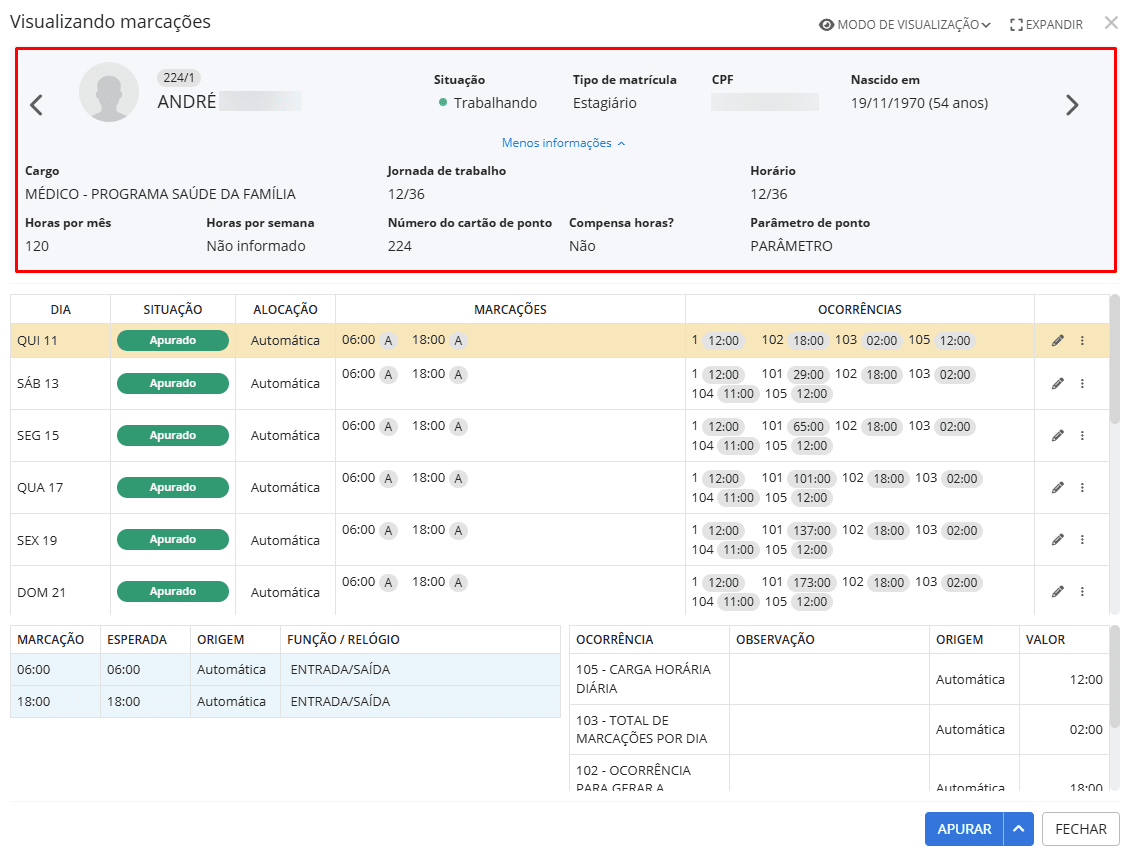Go to previous employee with left arrow
This screenshot has height=852, width=1128.
click(37, 105)
